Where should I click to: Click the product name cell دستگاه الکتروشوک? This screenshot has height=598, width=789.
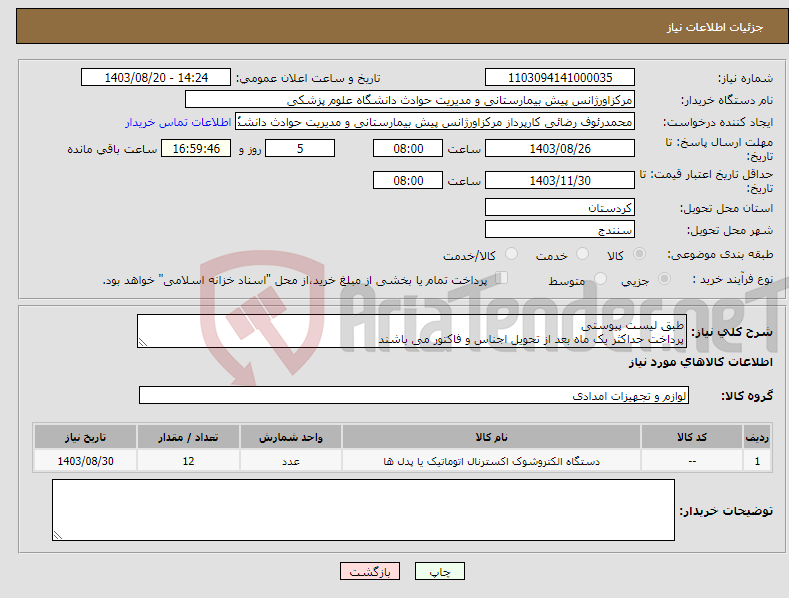click(491, 461)
